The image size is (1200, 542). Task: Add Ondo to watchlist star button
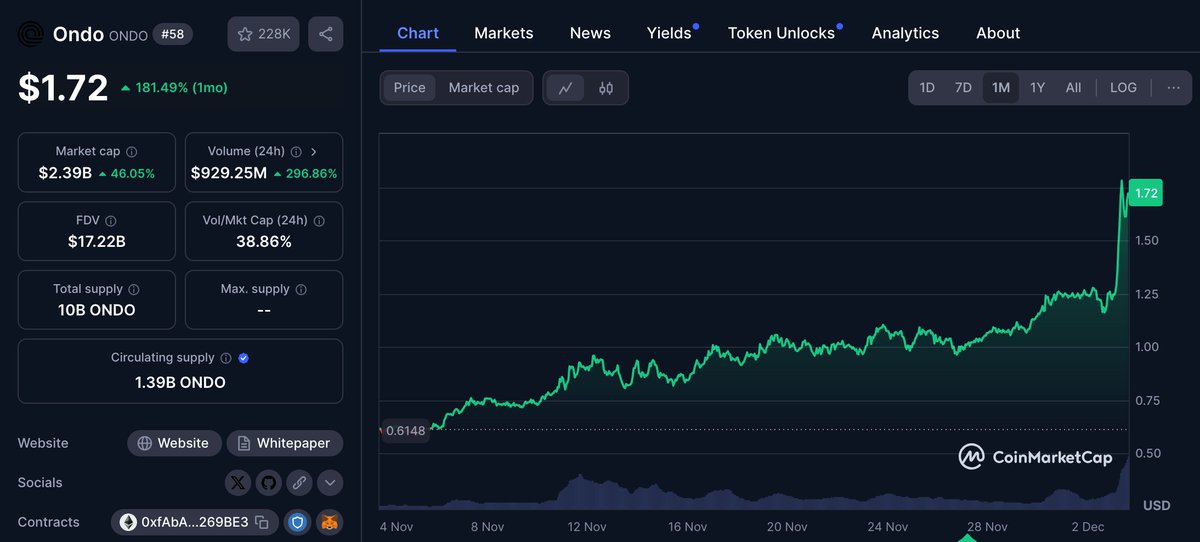[x=264, y=34]
